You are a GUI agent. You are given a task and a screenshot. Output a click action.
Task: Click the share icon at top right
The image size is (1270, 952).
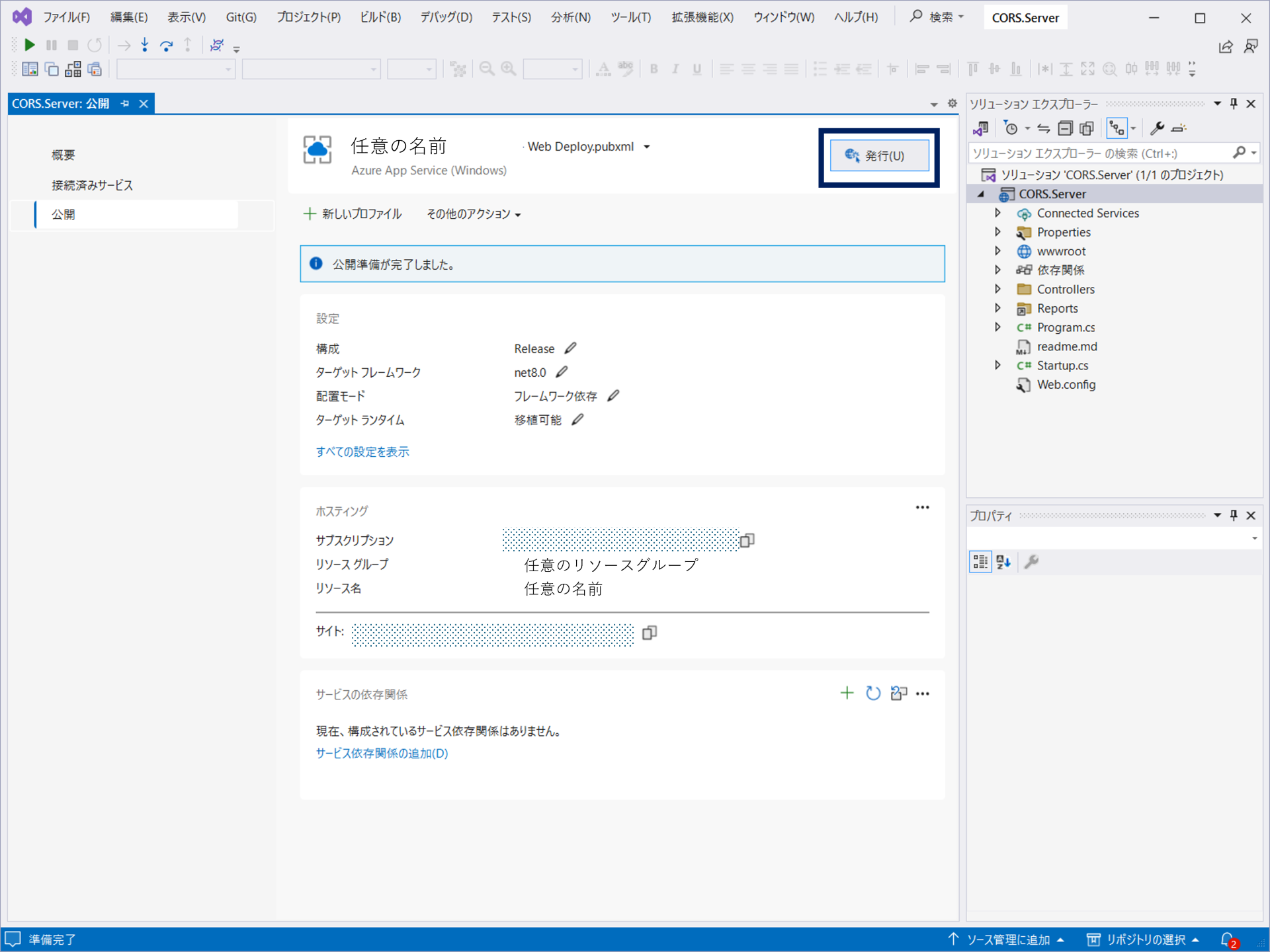pos(1226,46)
